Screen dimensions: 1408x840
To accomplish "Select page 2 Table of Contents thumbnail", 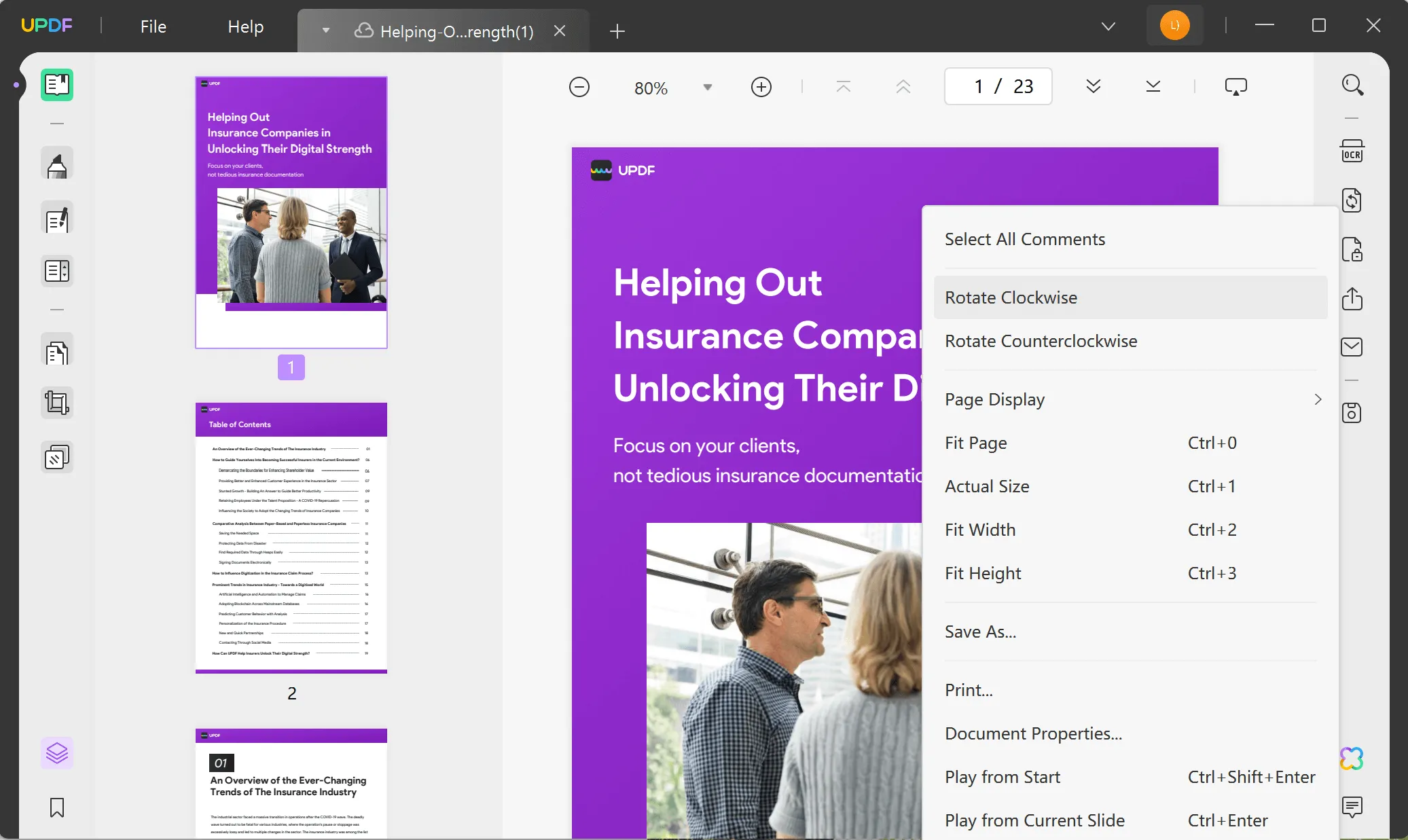I will click(x=291, y=537).
